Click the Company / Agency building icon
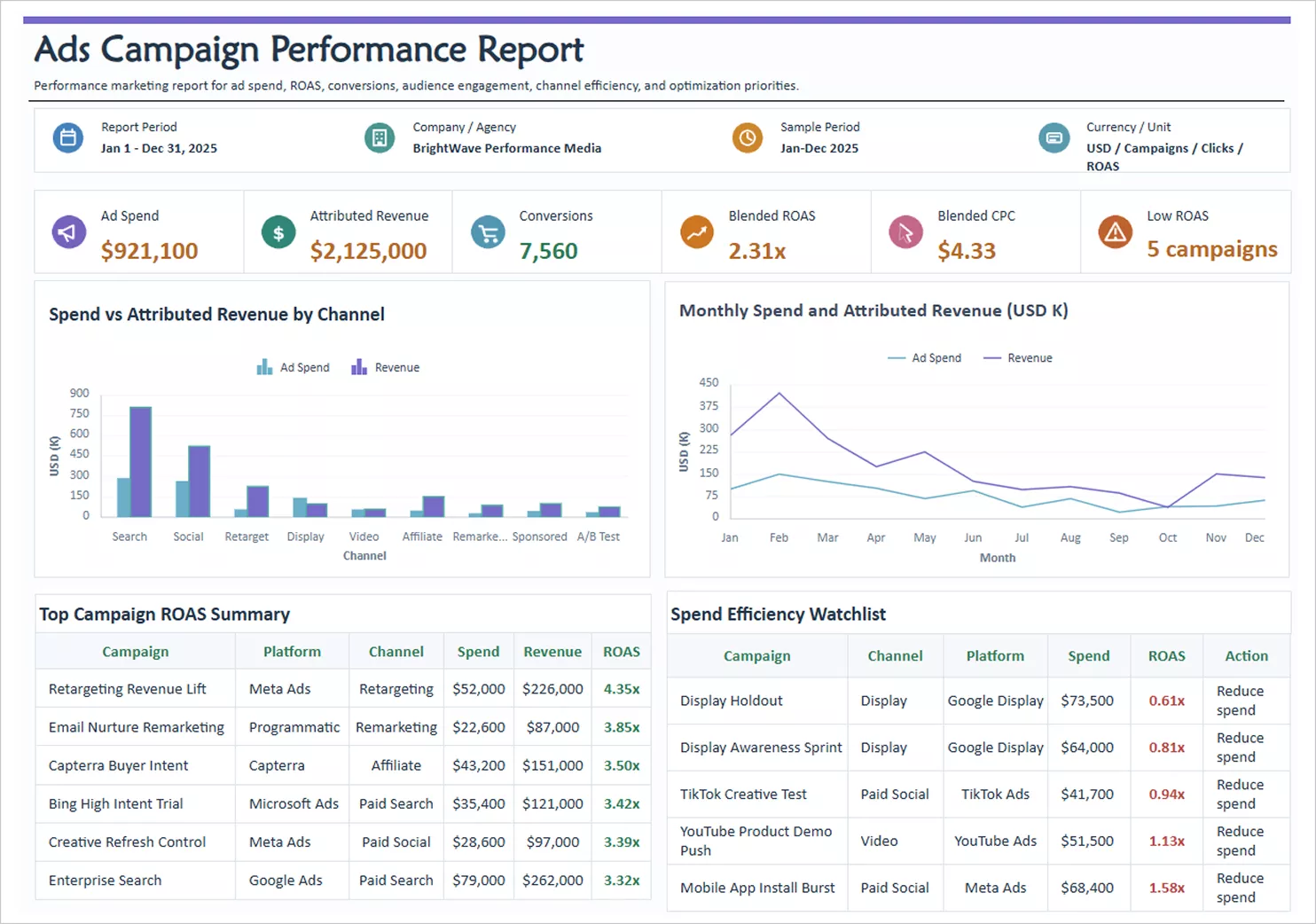 [x=380, y=137]
